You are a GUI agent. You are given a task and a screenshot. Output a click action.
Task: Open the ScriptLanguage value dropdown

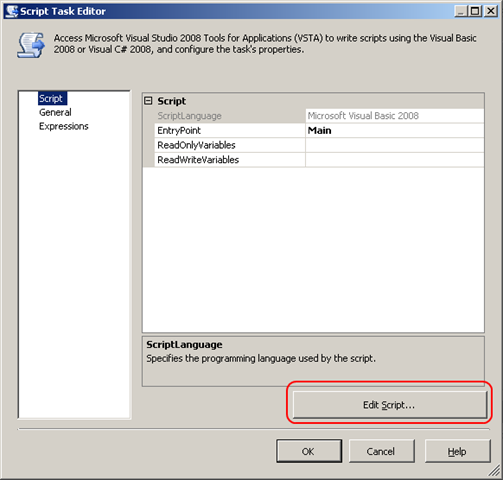tap(395, 116)
